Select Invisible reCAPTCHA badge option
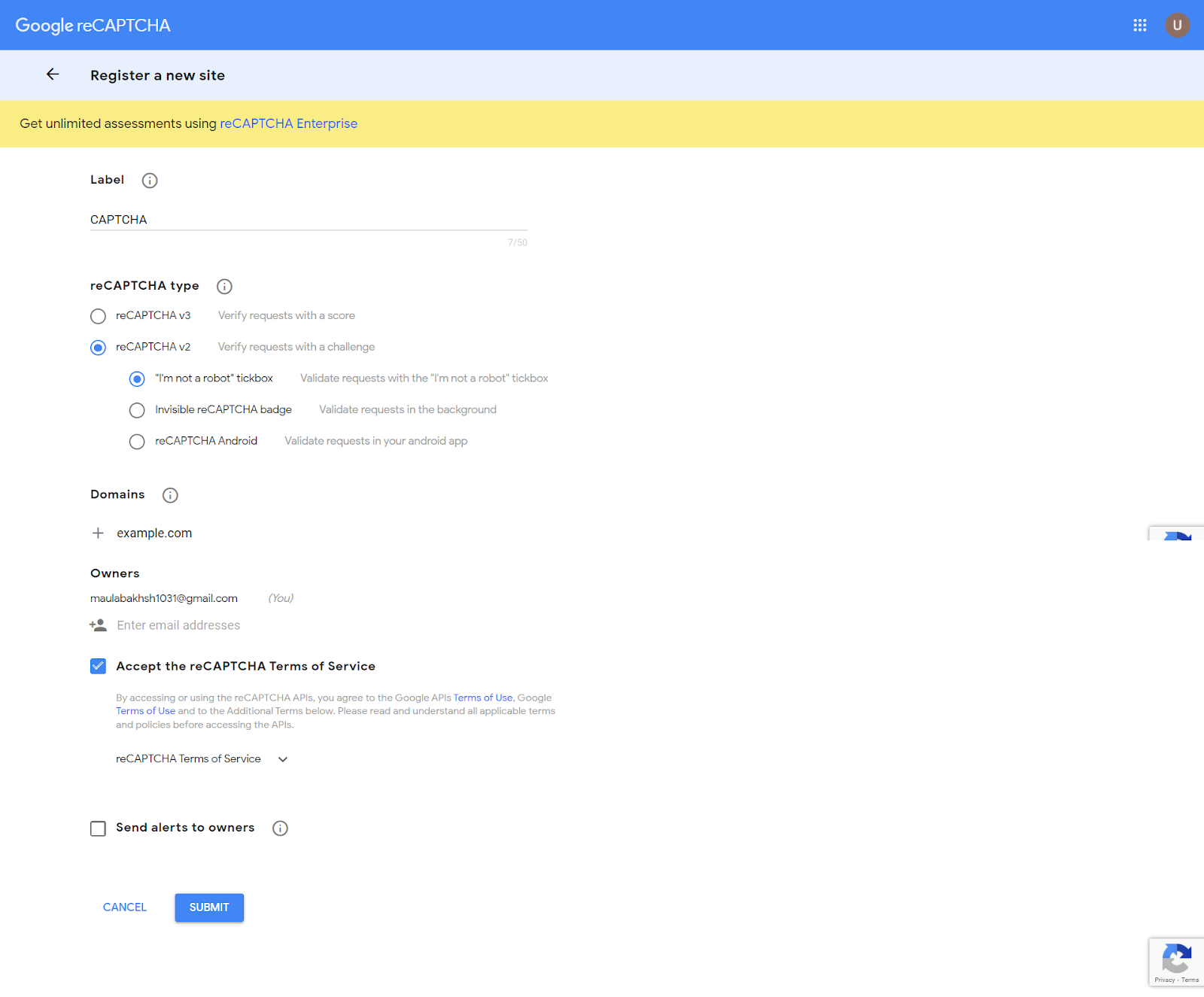This screenshot has height=997, width=1204. [137, 410]
